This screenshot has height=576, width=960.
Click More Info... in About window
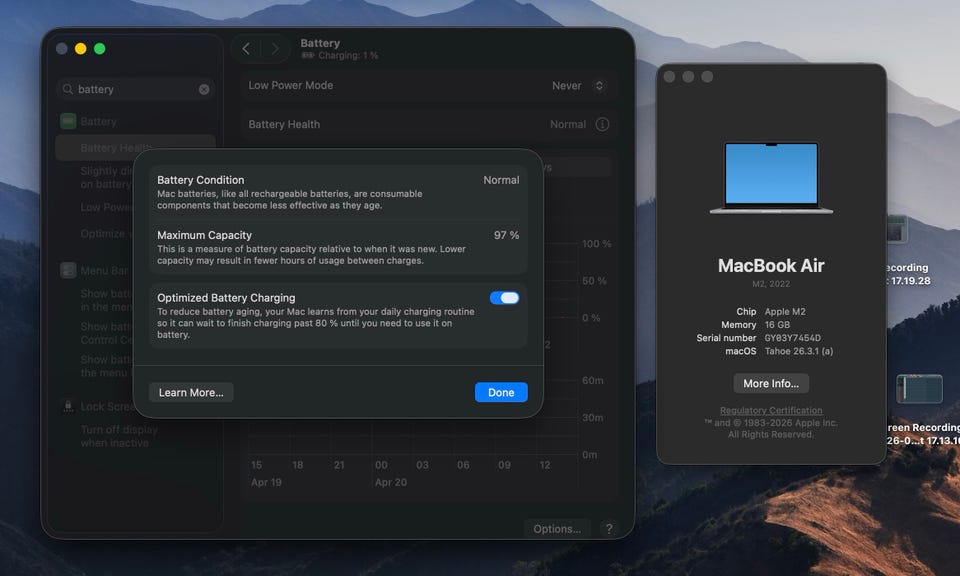click(770, 383)
